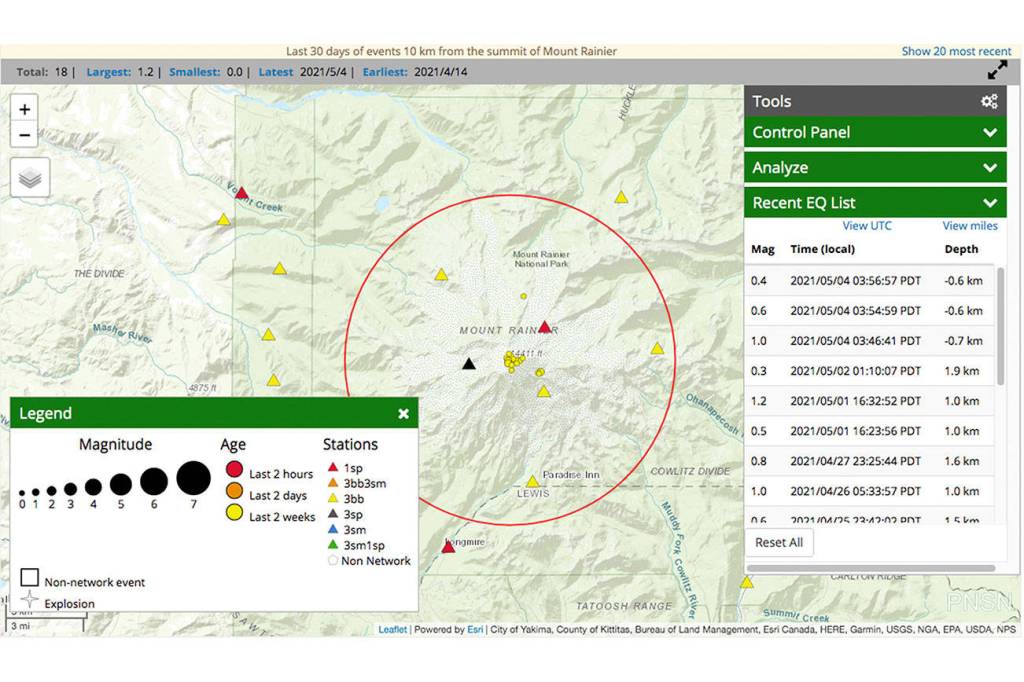Click the black station triangle on the map
Screen dimensions: 1024x682
tap(469, 364)
